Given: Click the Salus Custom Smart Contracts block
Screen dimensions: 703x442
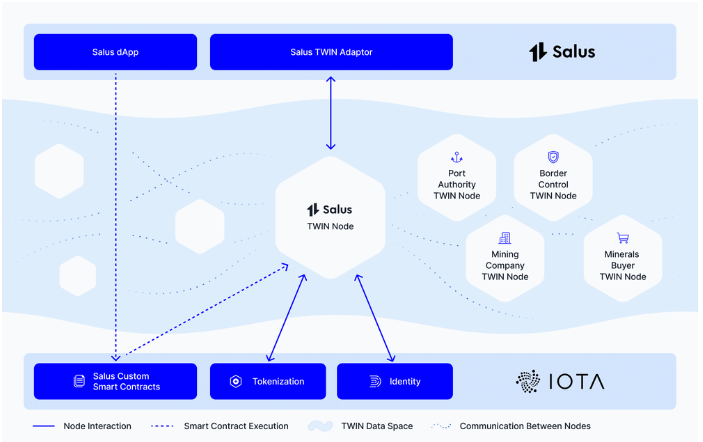Looking at the screenshot, I should click(x=116, y=381).
